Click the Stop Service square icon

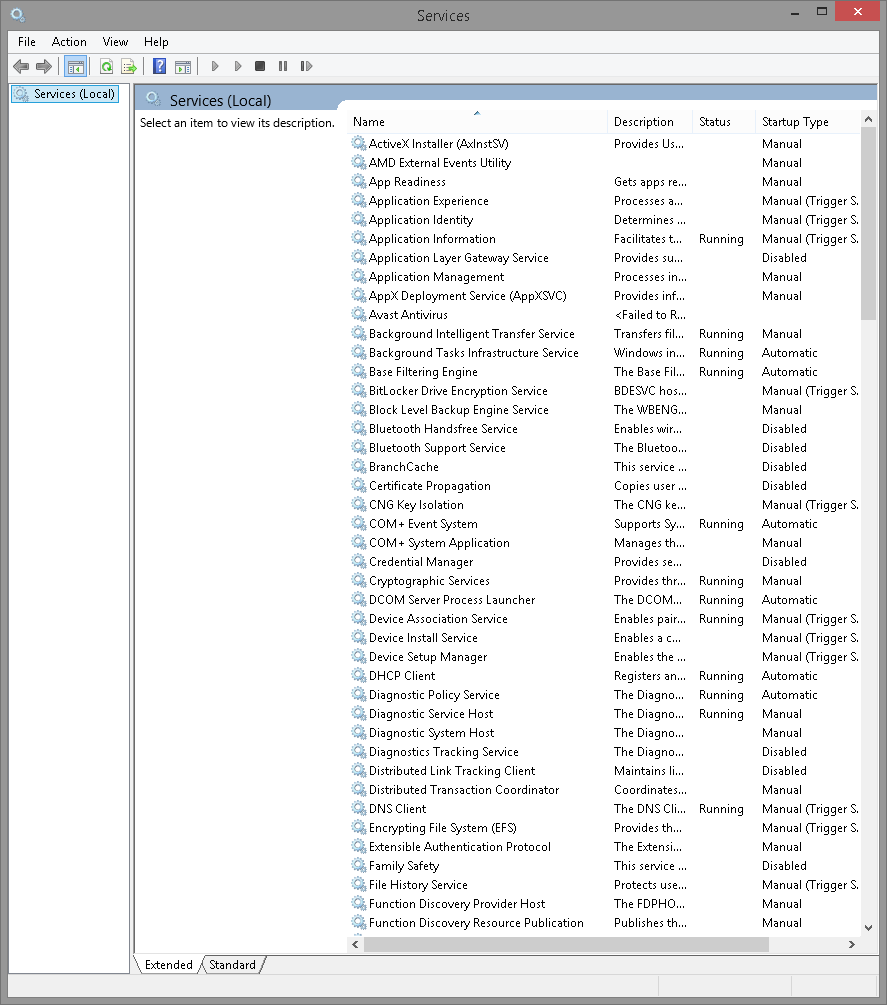click(x=260, y=66)
